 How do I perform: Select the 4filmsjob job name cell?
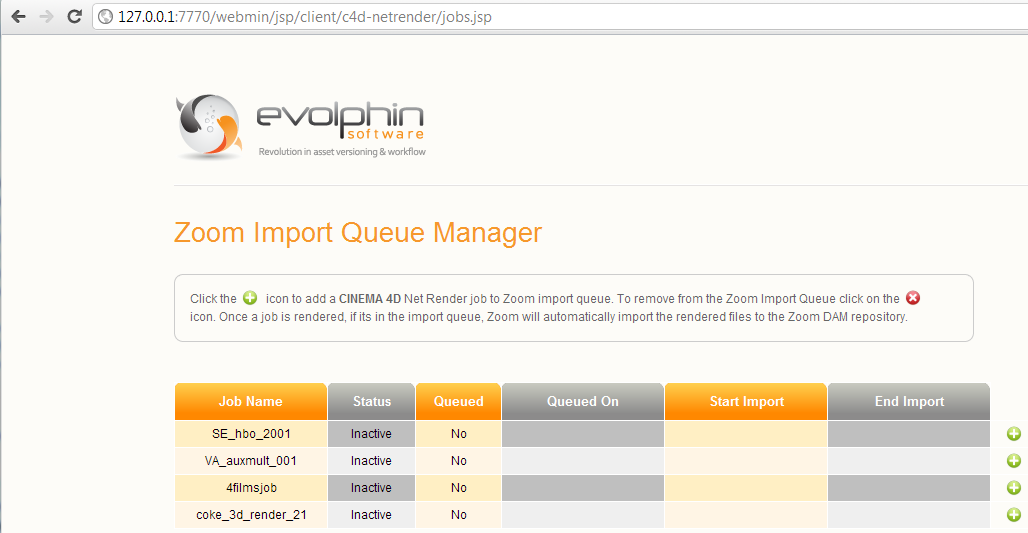click(x=250, y=488)
